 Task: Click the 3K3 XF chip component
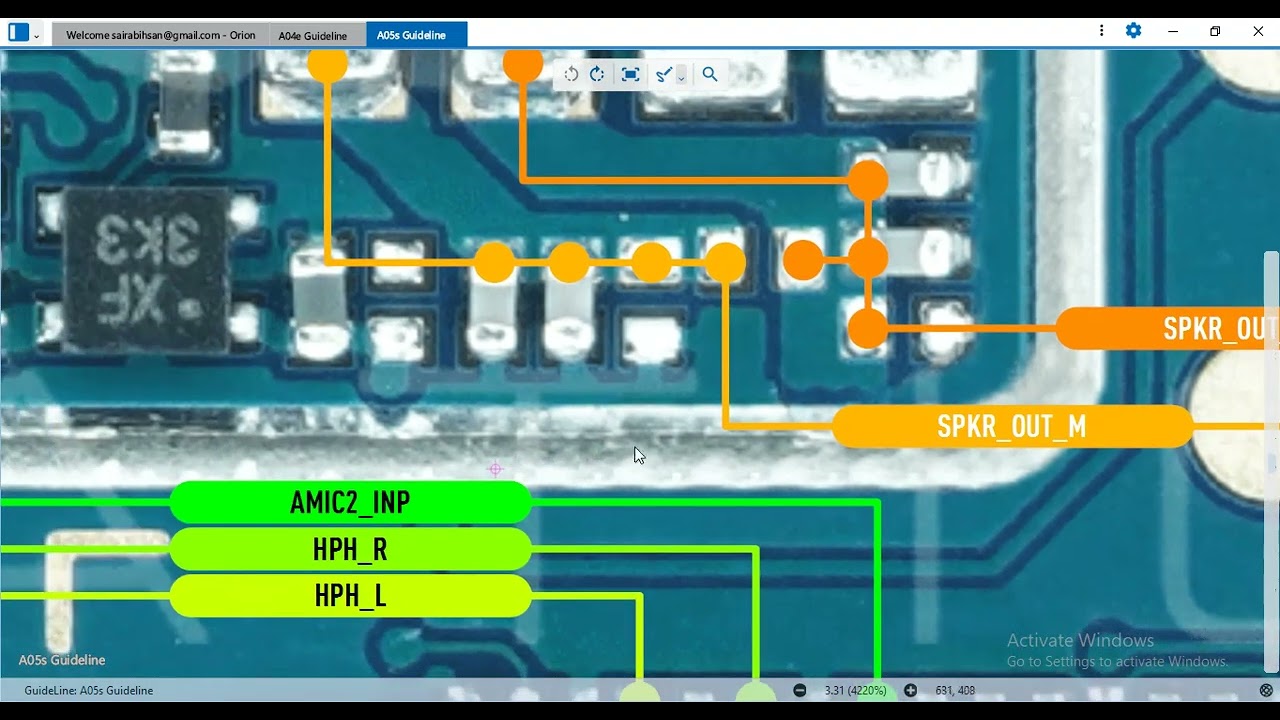[148, 270]
